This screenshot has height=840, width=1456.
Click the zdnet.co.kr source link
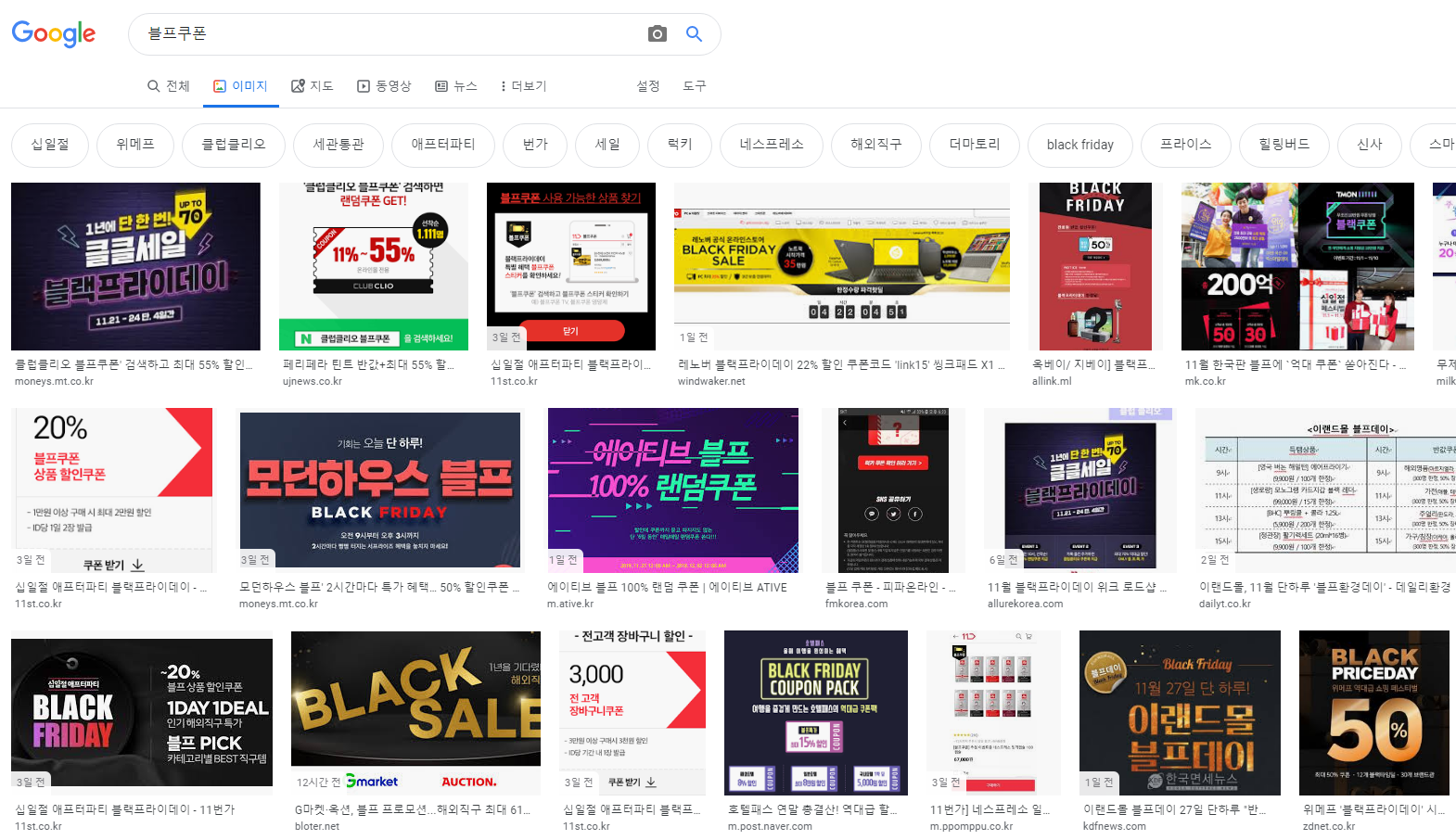[x=1329, y=826]
